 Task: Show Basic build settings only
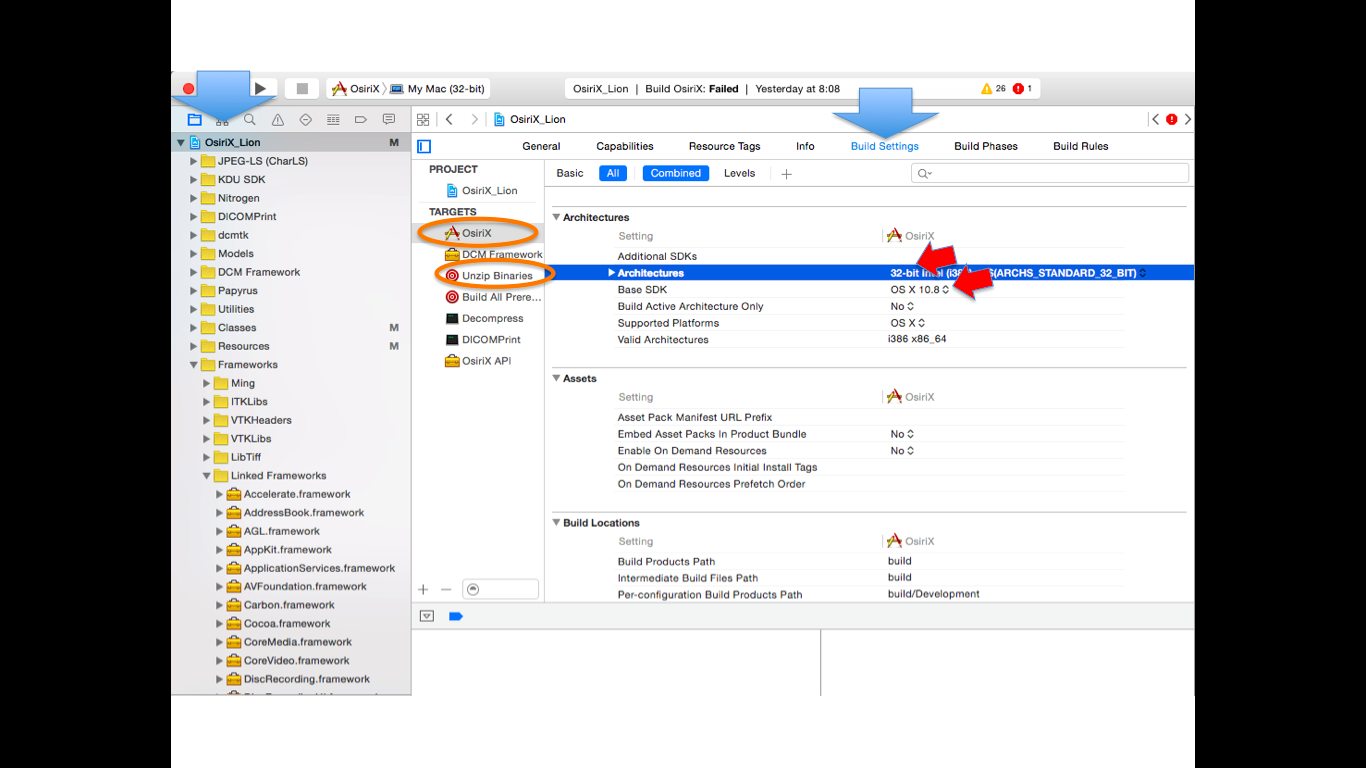pyautogui.click(x=570, y=173)
